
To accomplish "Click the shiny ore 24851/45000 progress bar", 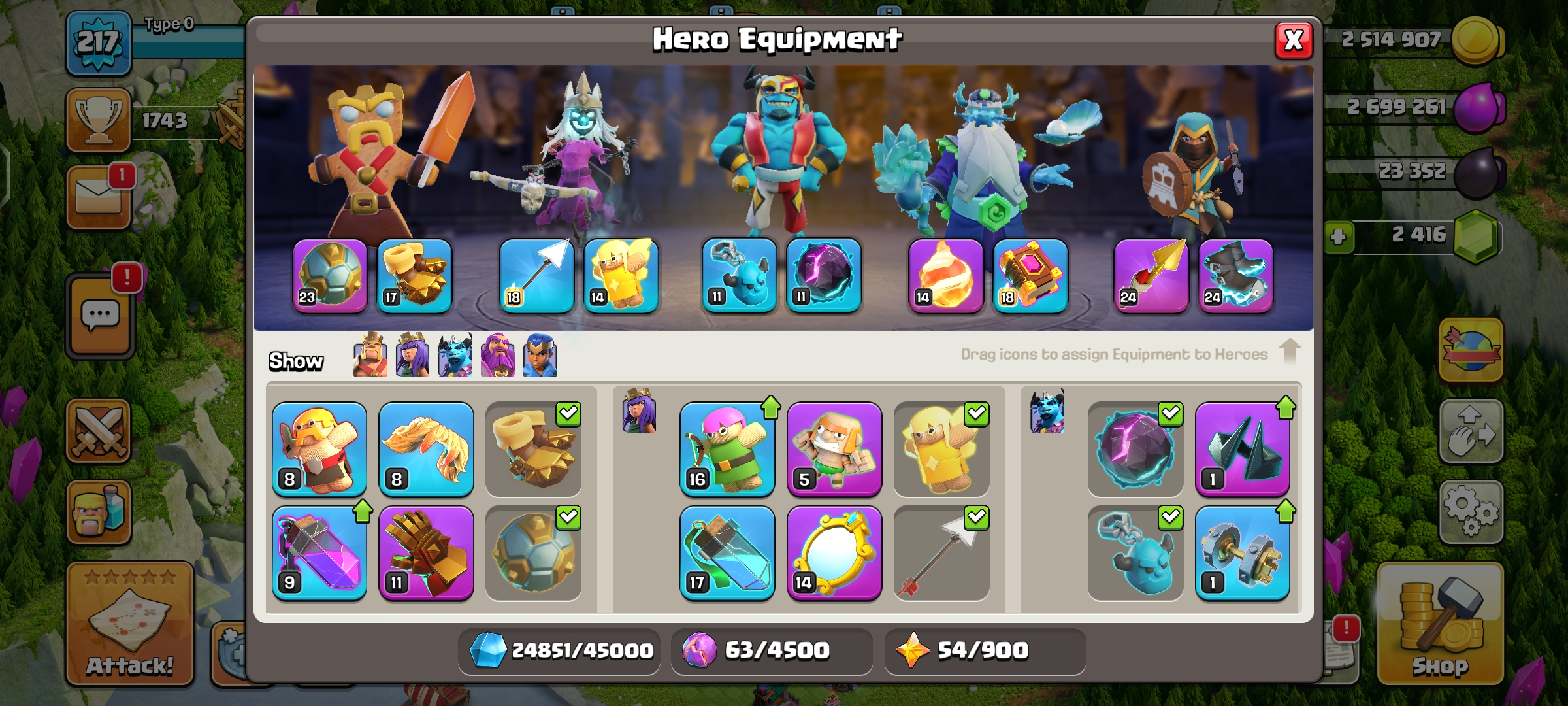I will (x=559, y=650).
